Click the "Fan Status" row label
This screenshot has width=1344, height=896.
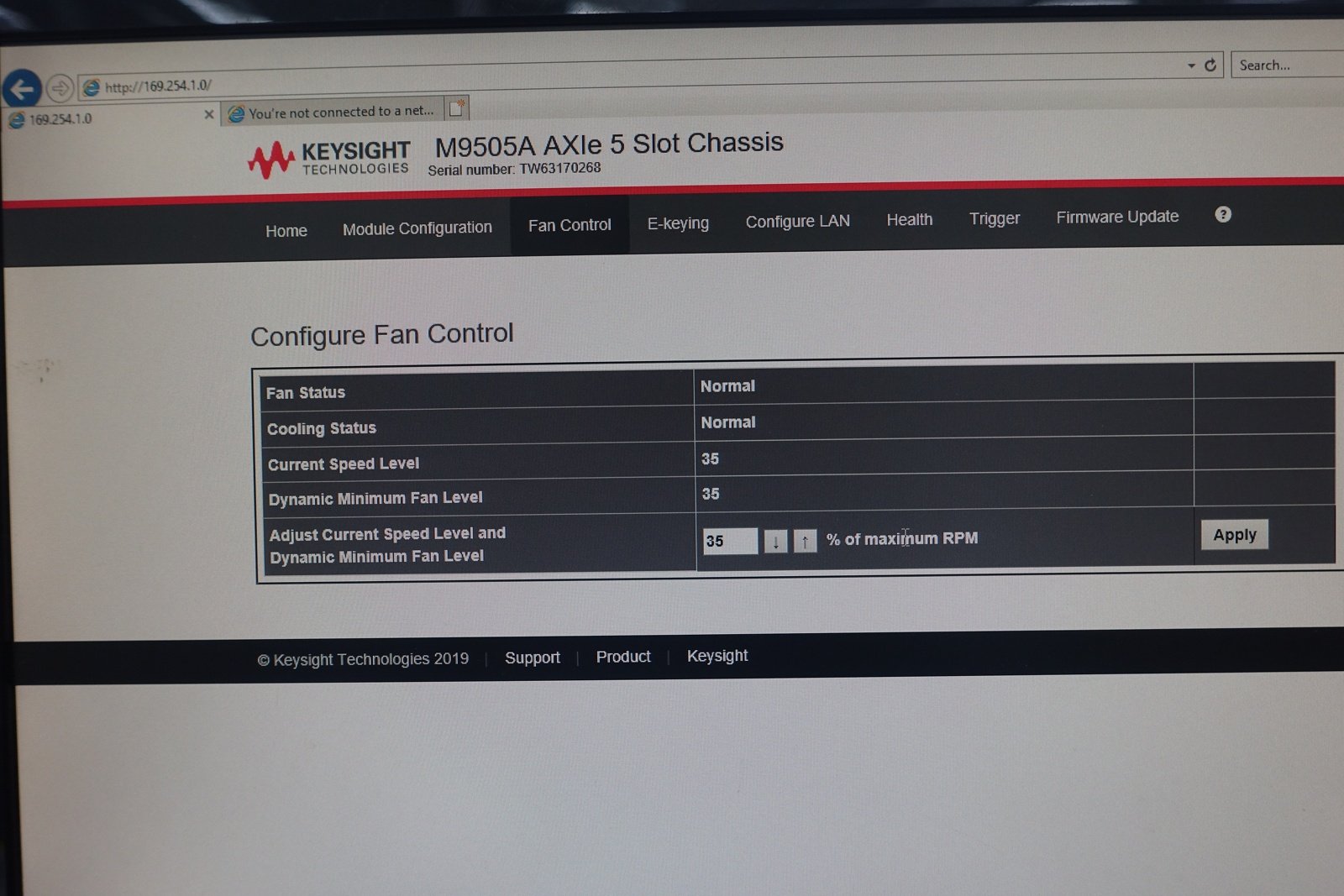tap(306, 392)
